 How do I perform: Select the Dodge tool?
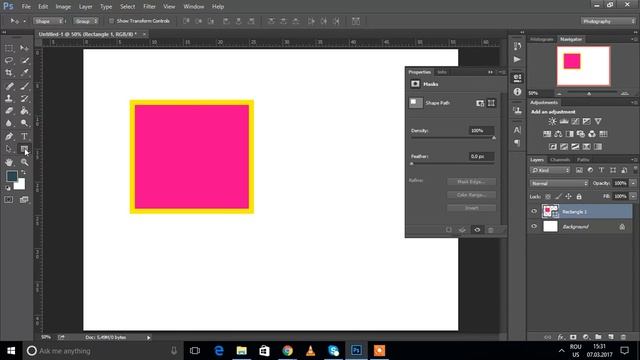click(24, 123)
